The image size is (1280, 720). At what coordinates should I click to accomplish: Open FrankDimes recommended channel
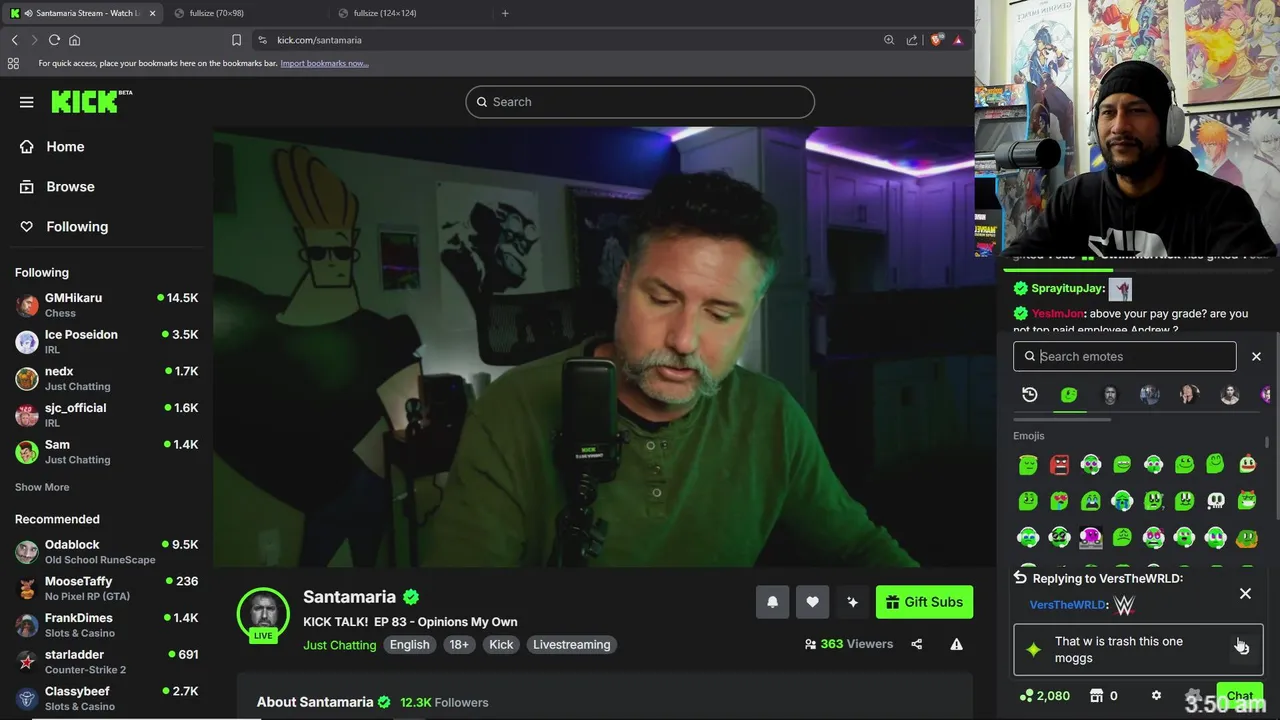106,625
